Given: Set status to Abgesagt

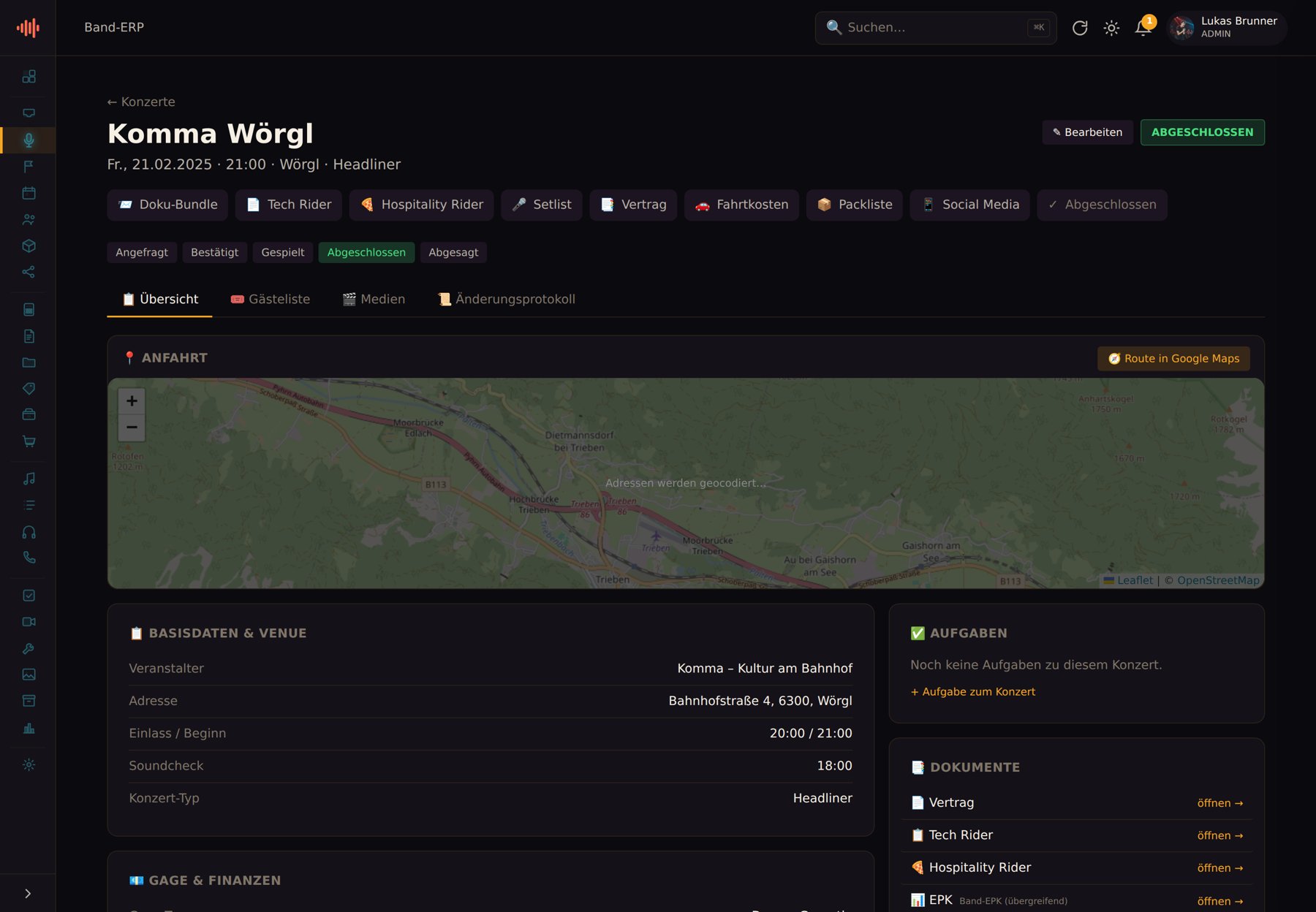Looking at the screenshot, I should [x=453, y=252].
